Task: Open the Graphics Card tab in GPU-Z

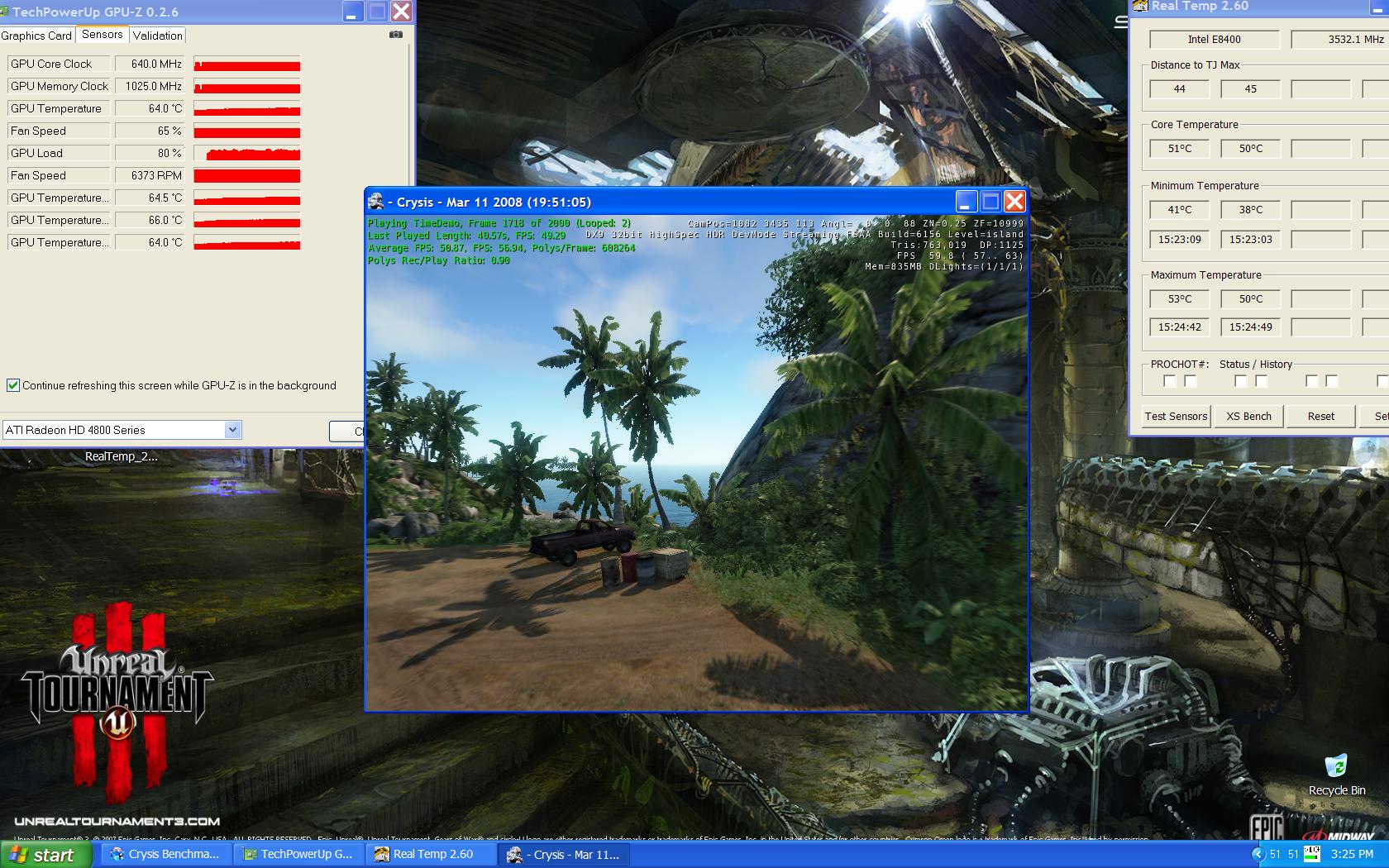Action: (x=36, y=36)
